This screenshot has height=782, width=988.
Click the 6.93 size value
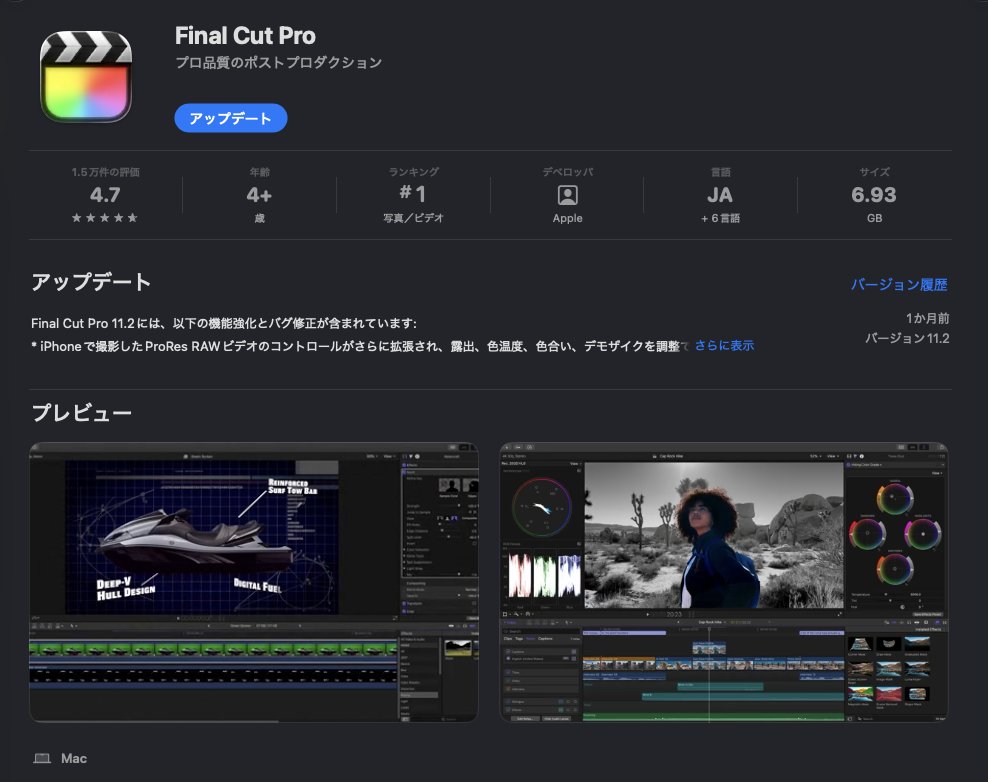click(x=874, y=195)
